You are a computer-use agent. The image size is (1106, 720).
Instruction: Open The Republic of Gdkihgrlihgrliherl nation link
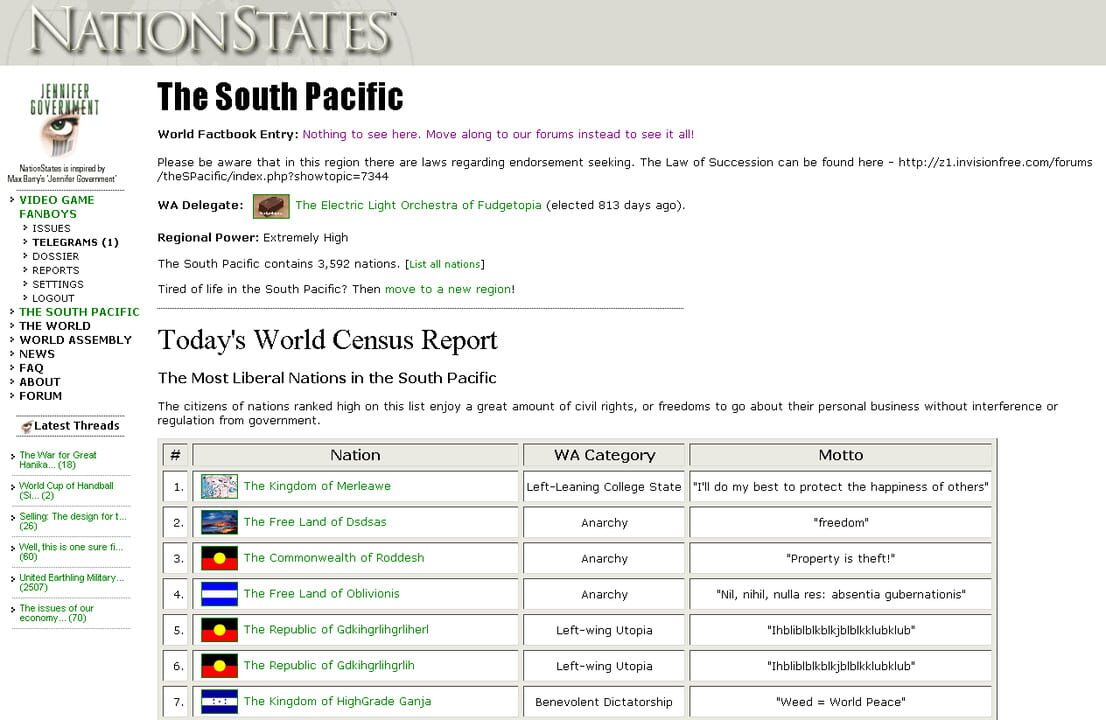point(336,630)
